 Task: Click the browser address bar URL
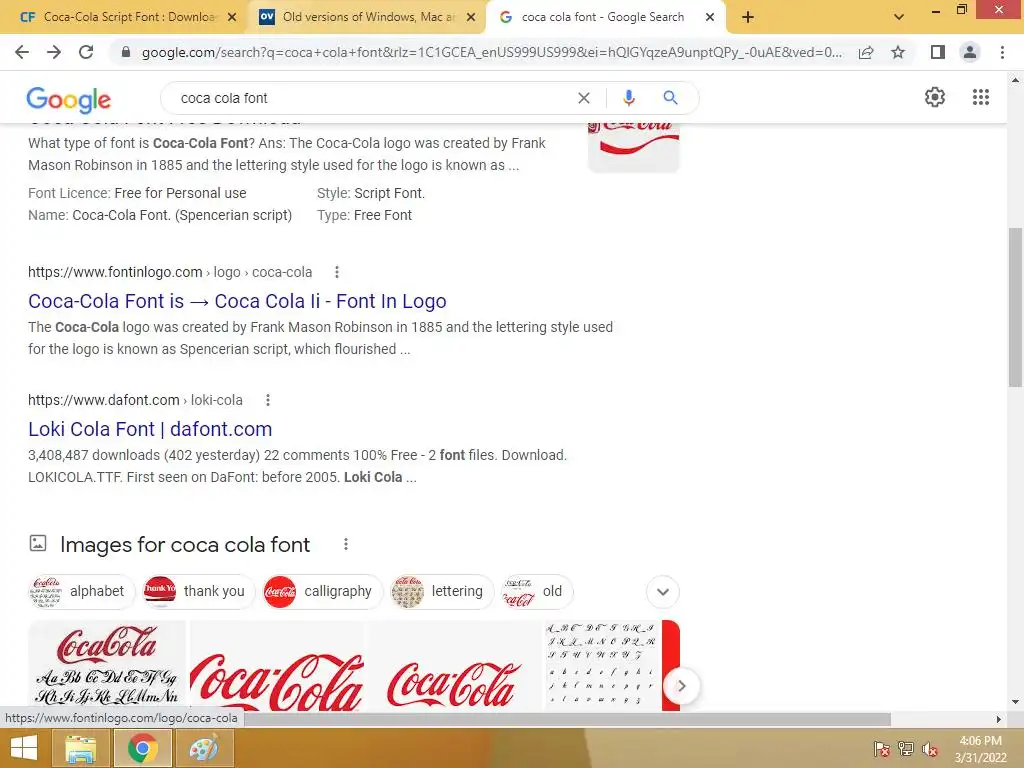[492, 52]
